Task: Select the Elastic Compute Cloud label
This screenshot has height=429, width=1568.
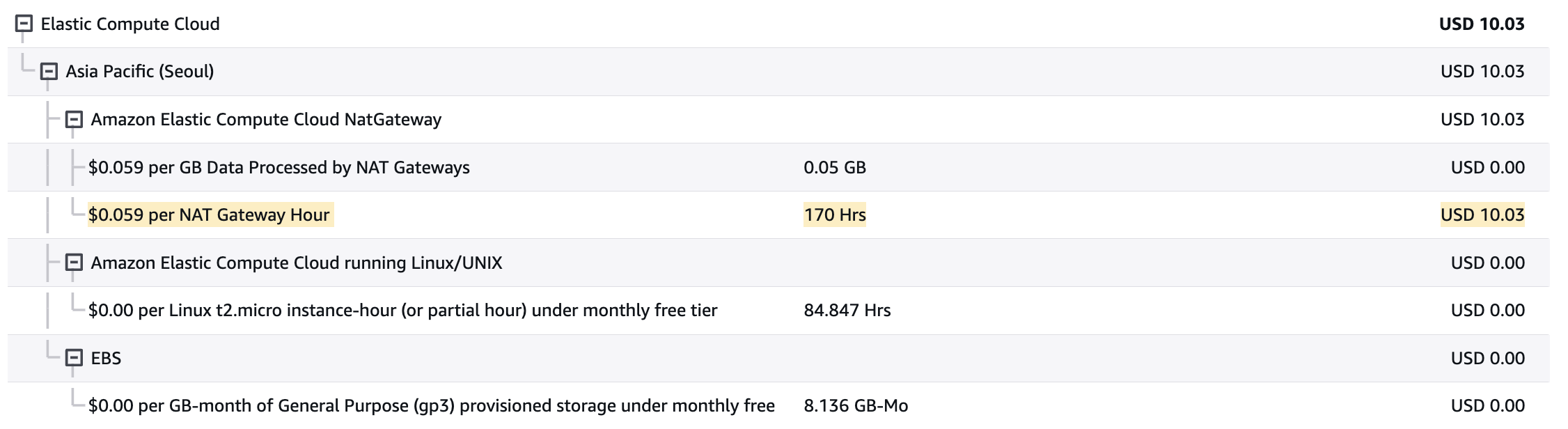Action: [x=130, y=24]
